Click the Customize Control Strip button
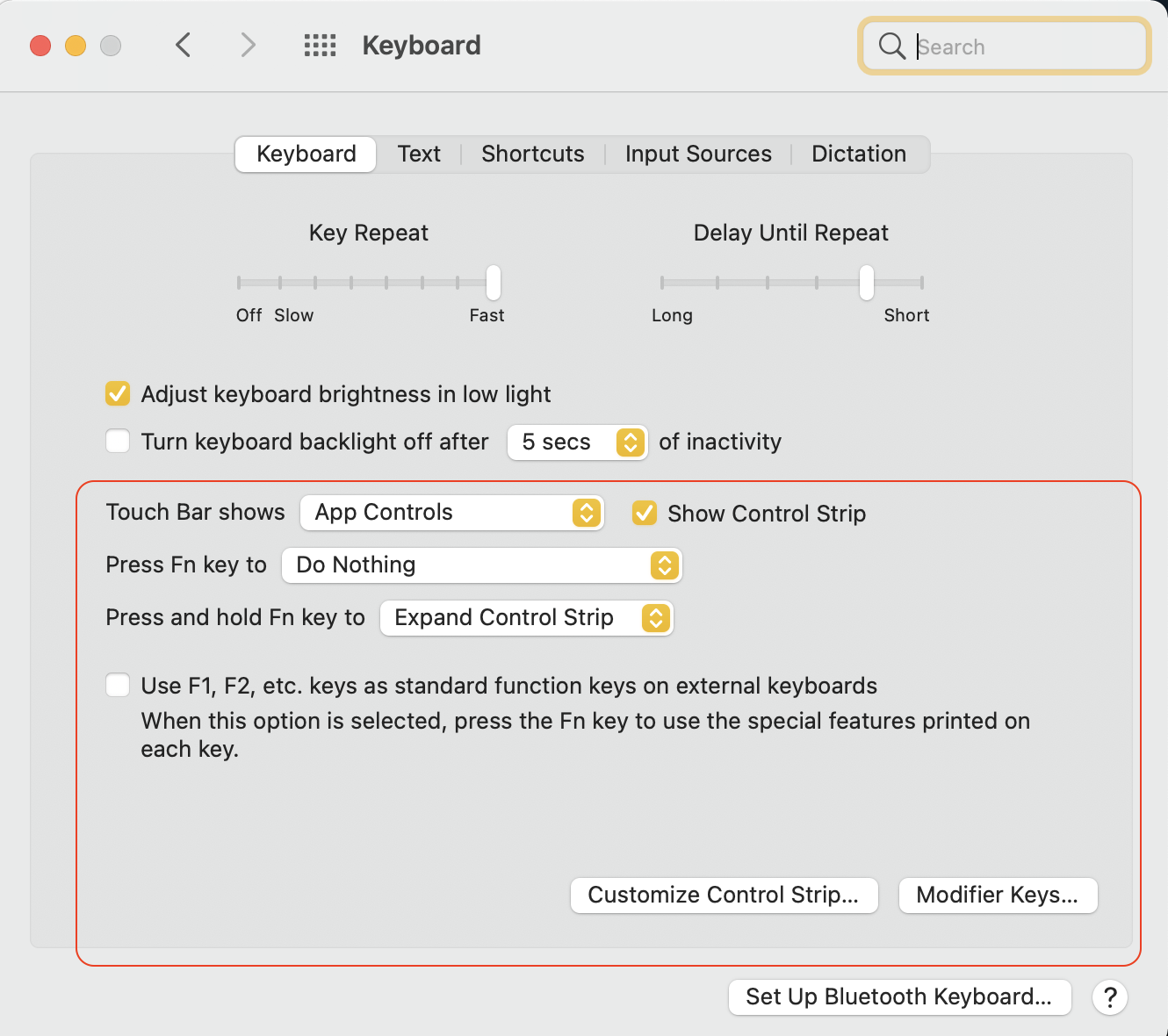 724,896
